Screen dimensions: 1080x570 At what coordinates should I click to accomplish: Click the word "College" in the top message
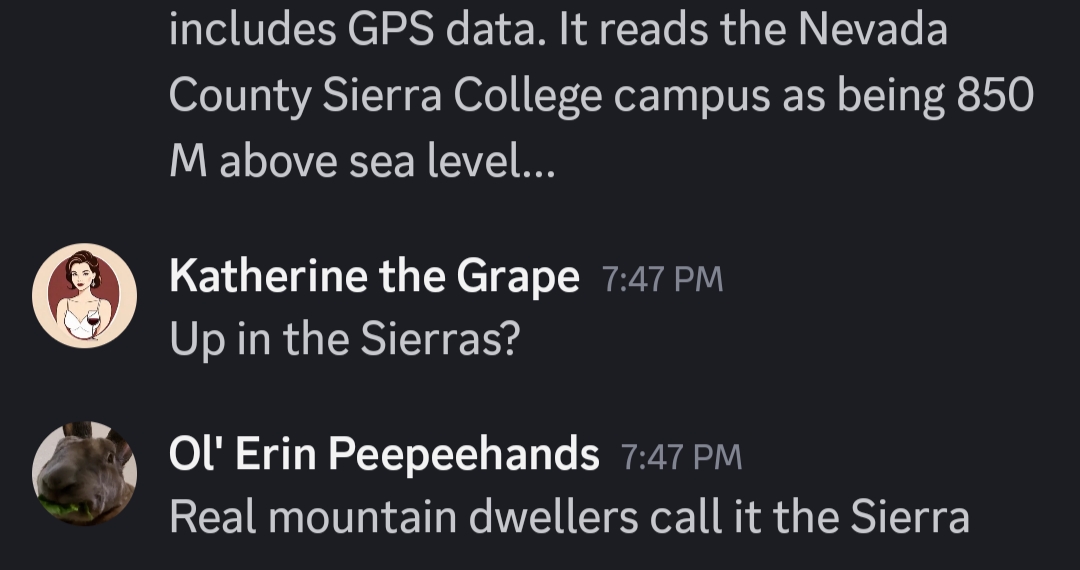(x=528, y=95)
